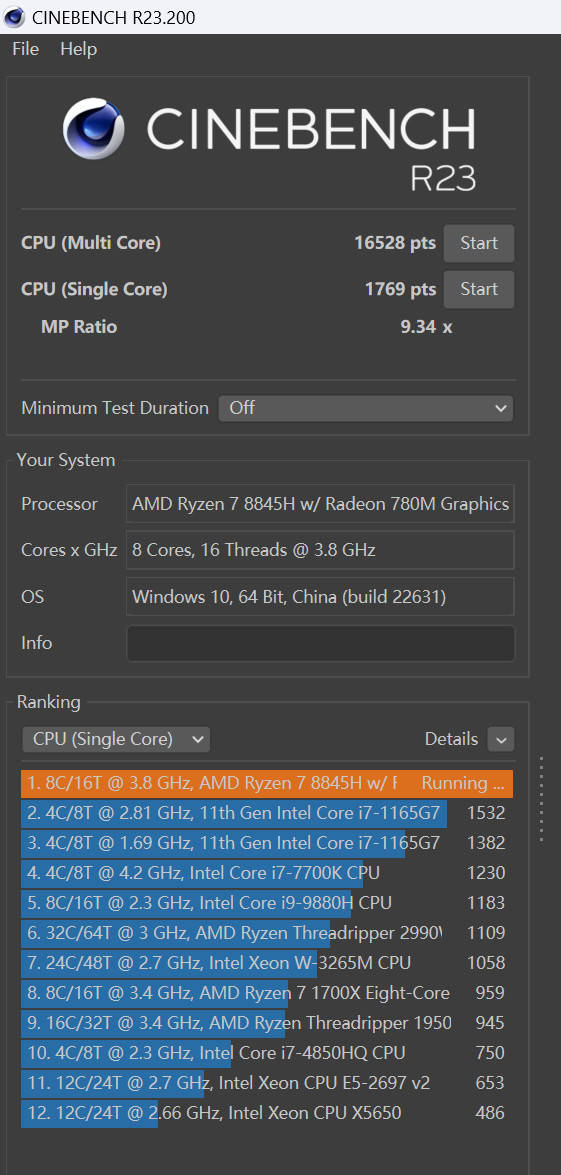
Task: Select the Xeon W-3265M ranking row
Action: (267, 963)
